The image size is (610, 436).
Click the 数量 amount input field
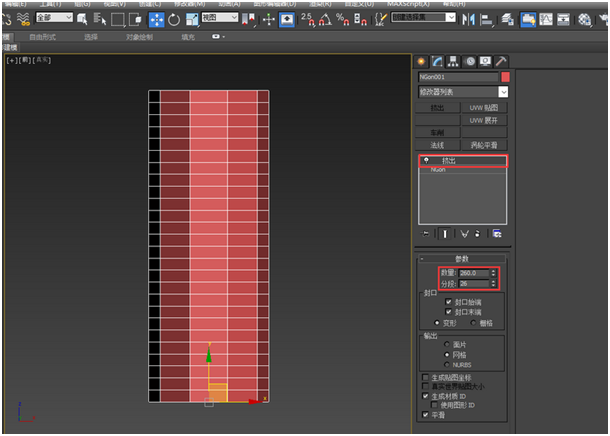(x=473, y=273)
